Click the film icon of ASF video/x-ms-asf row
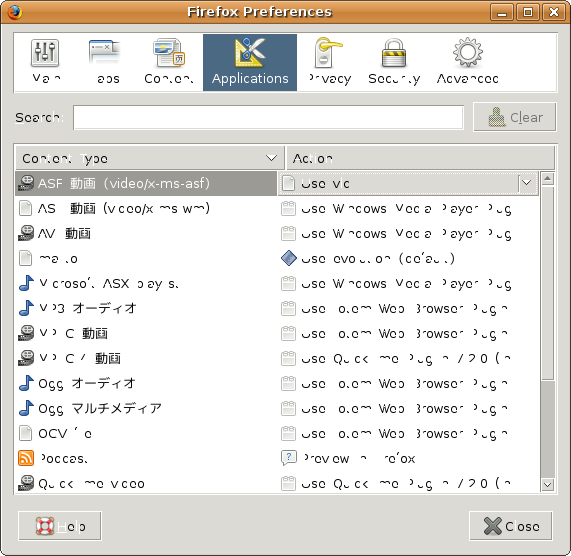Viewport: 571px width, 556px height. click(x=26, y=183)
